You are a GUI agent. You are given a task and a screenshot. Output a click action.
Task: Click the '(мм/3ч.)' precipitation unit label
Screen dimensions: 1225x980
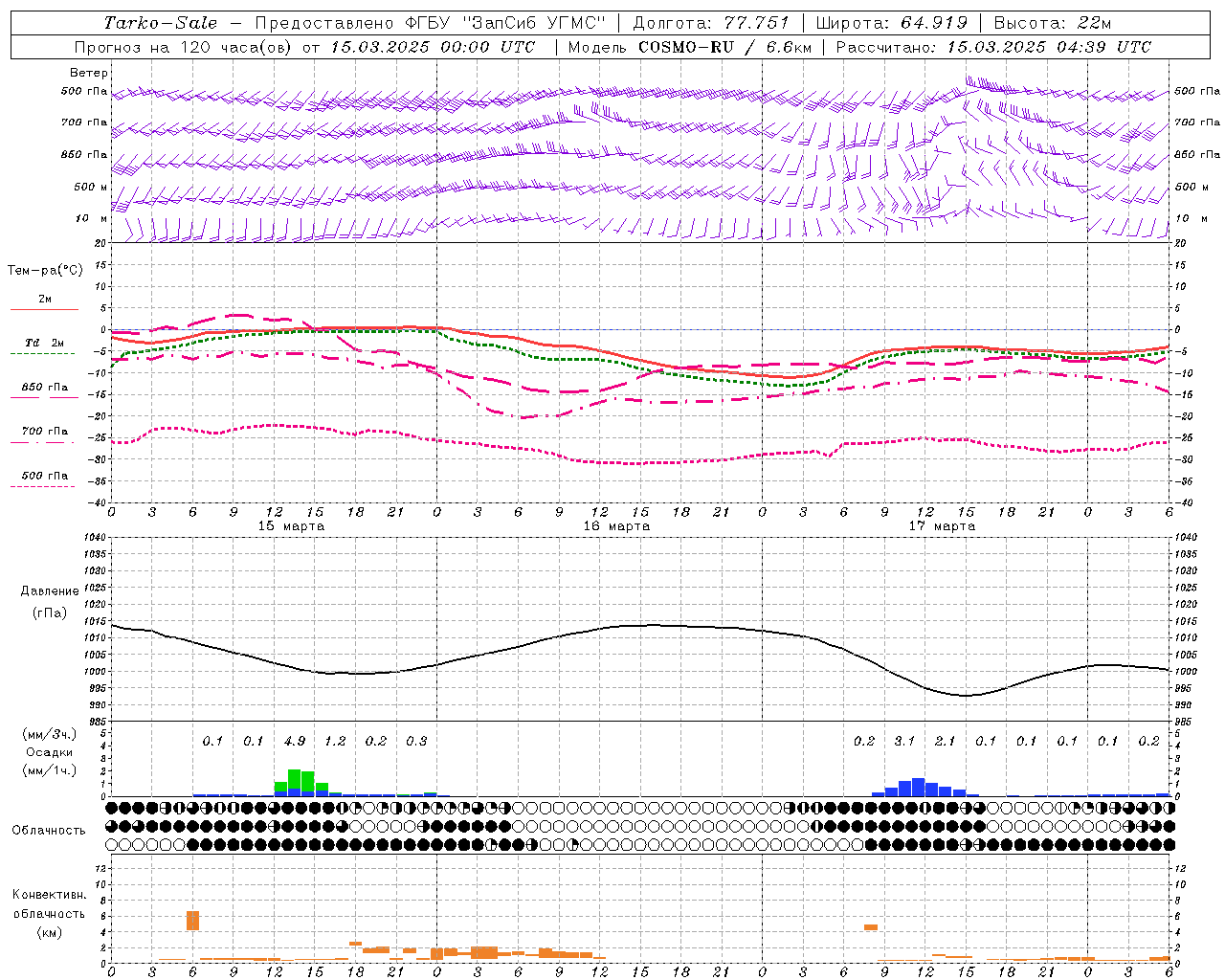tap(50, 735)
